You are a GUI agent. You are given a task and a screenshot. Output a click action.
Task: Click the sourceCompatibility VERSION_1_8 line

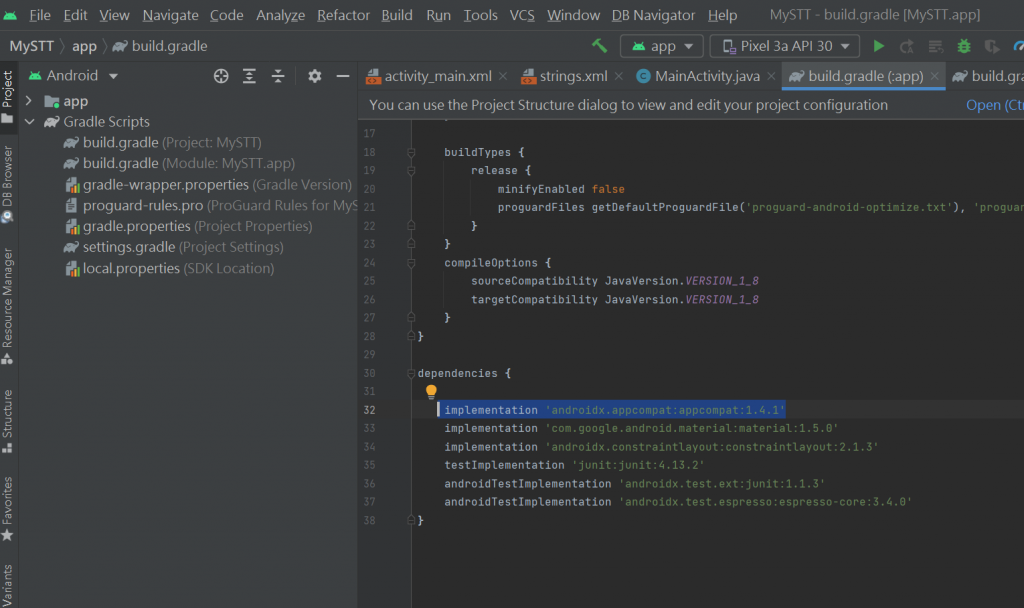coord(615,281)
